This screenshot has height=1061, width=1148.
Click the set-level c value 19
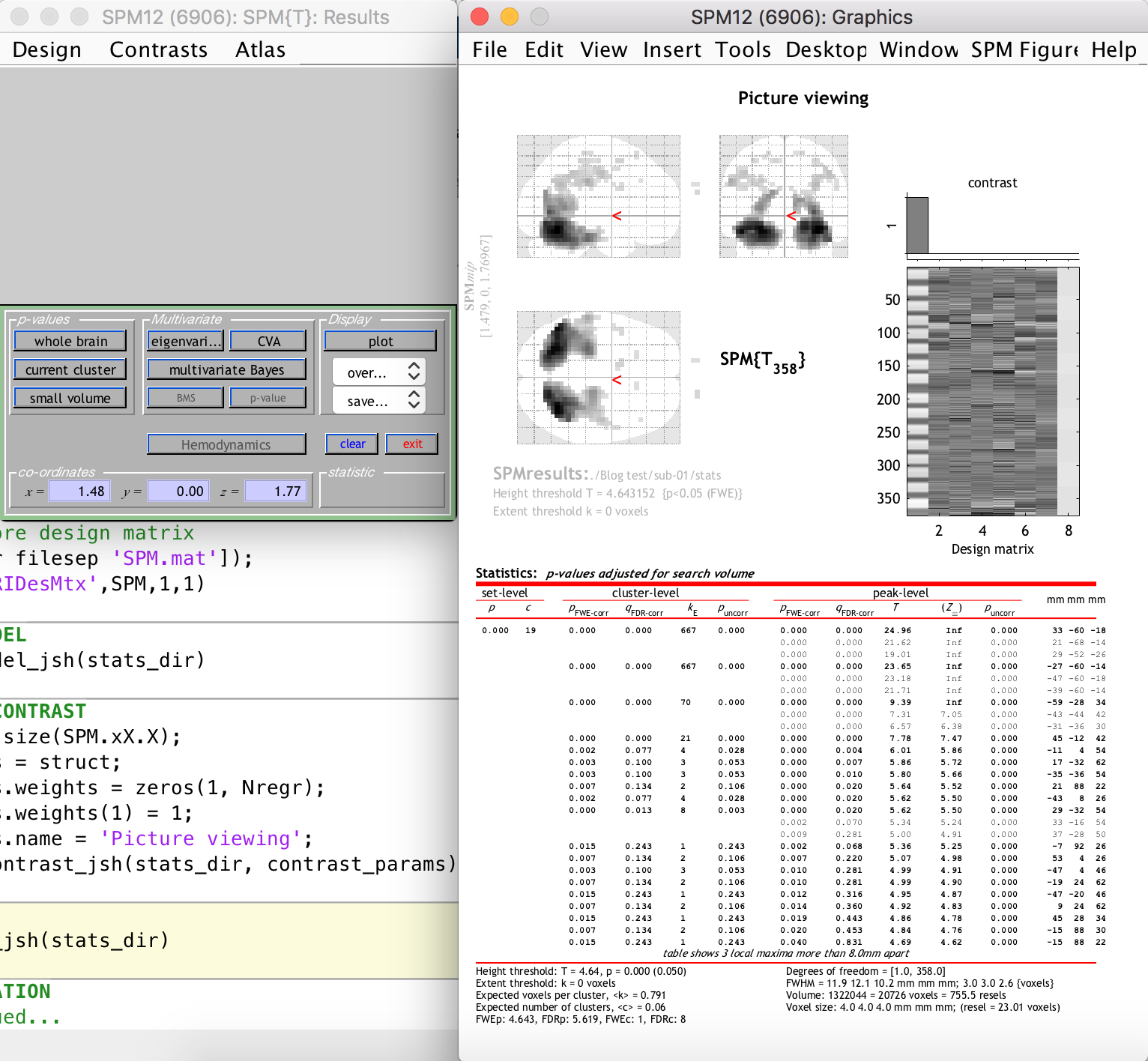pyautogui.click(x=531, y=630)
